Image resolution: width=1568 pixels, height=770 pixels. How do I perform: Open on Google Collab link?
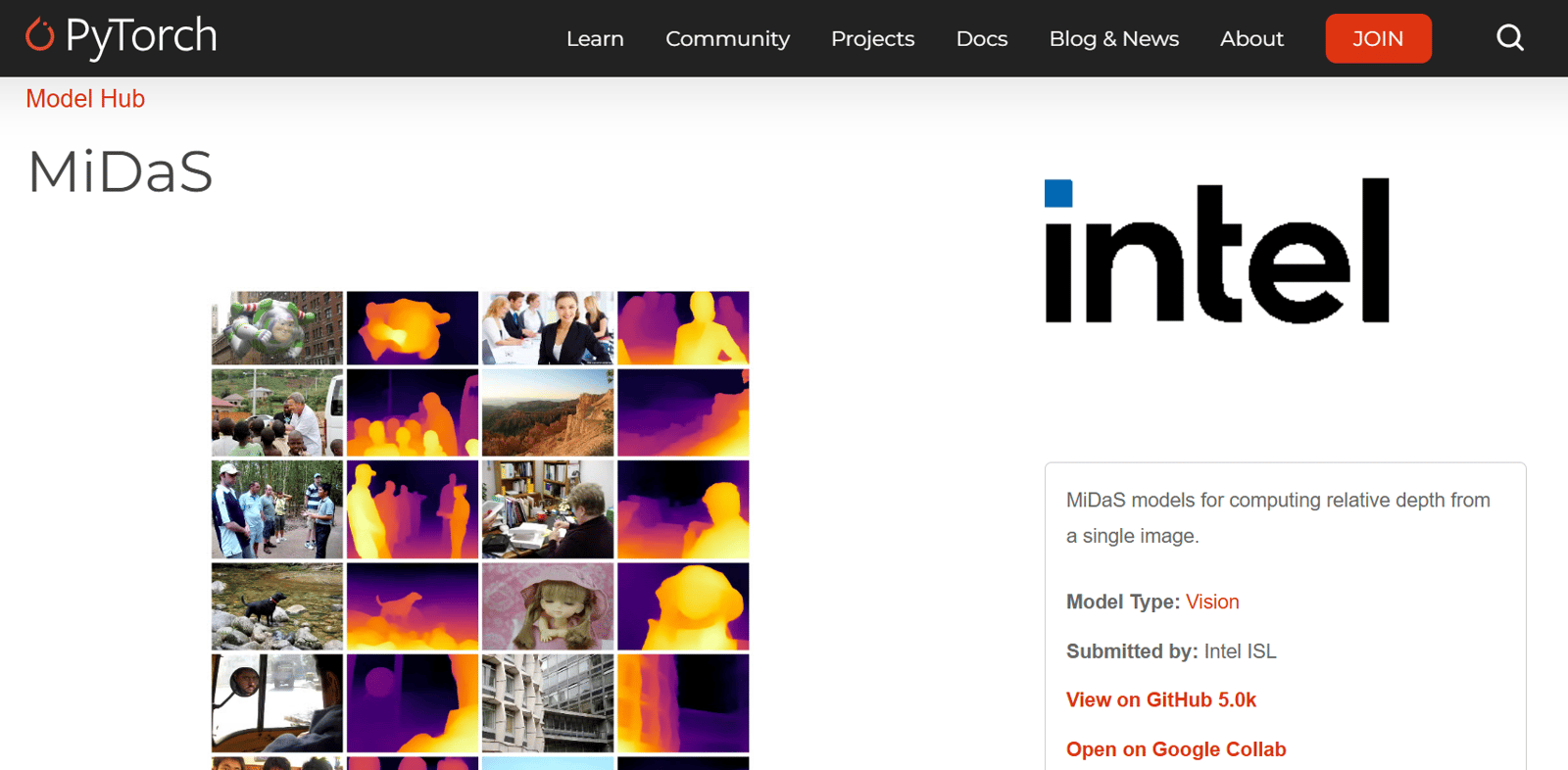tap(1176, 749)
